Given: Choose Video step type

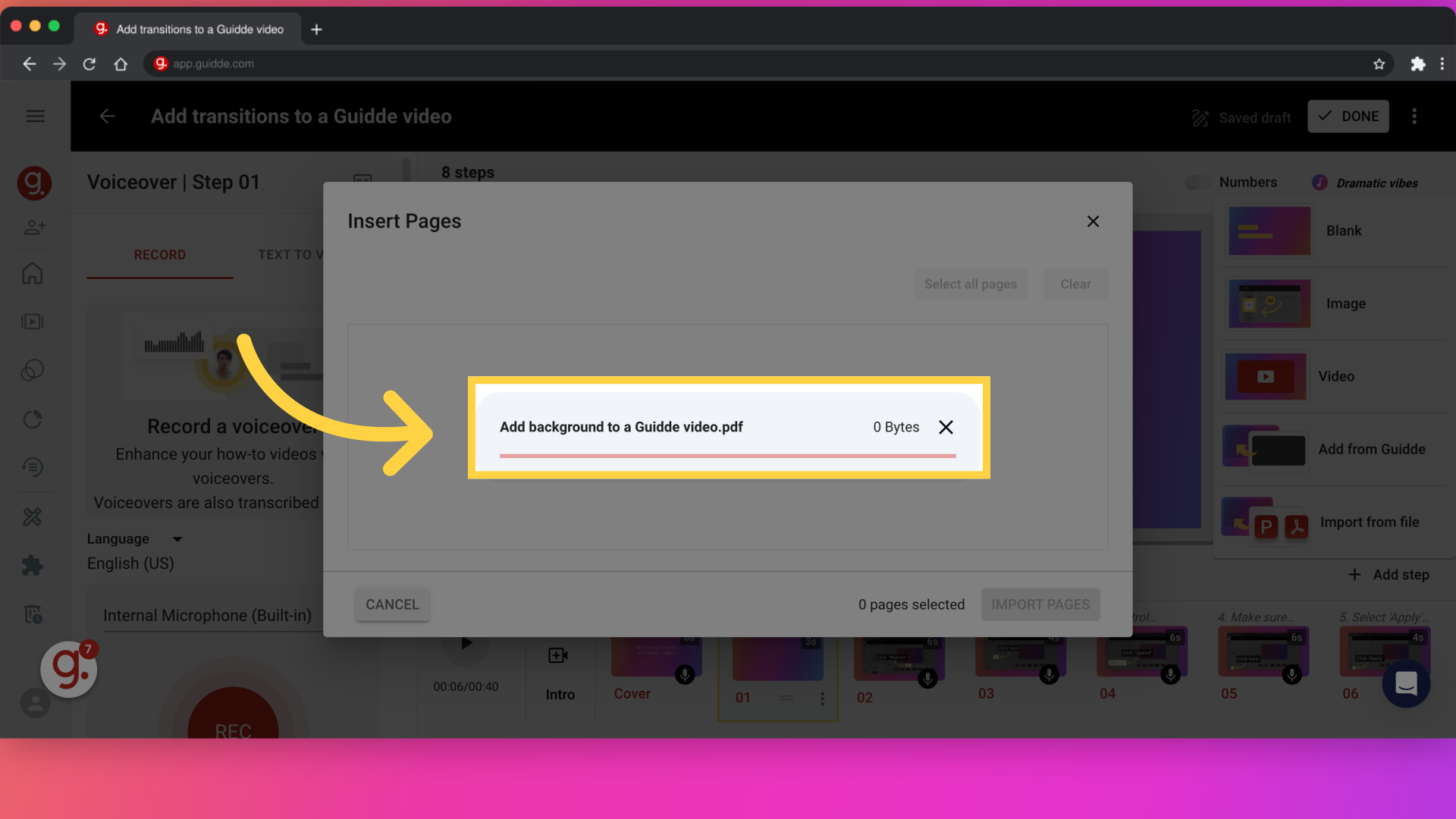Looking at the screenshot, I should tap(1335, 376).
